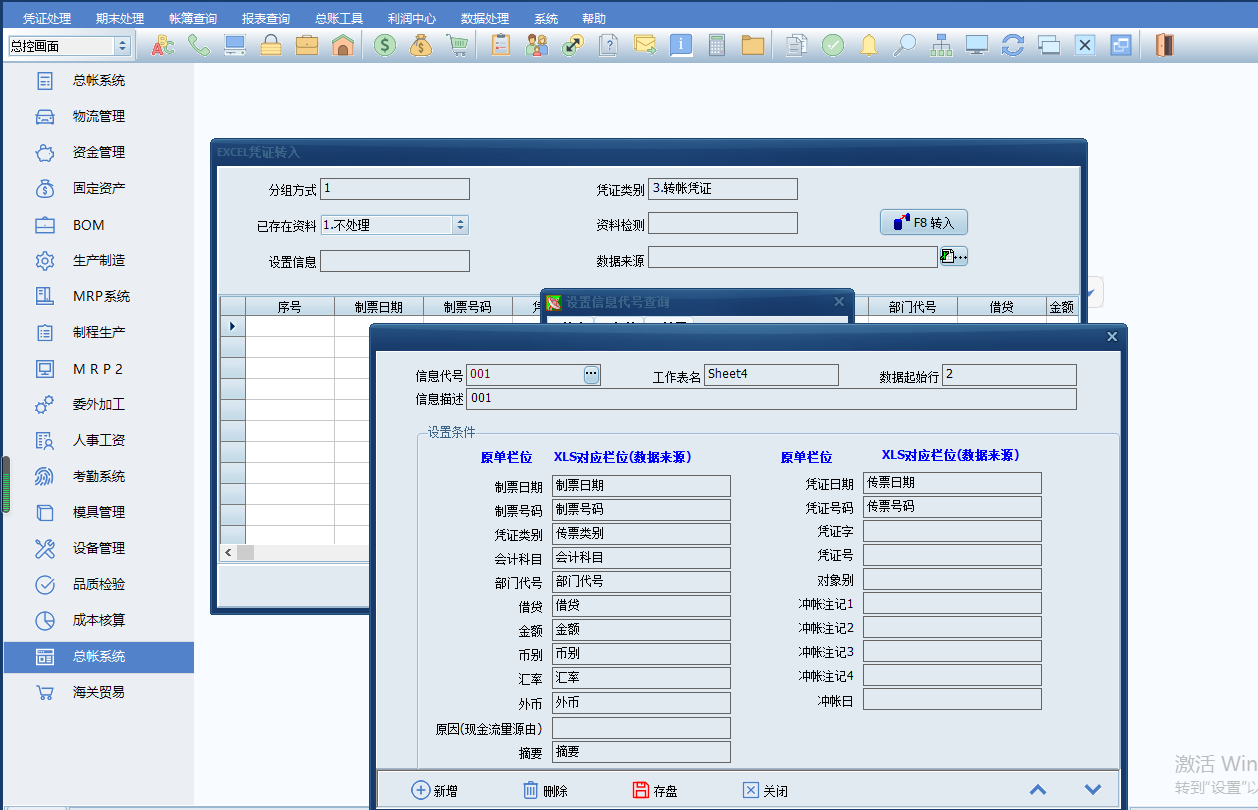Click the copy documents toolbar icon
This screenshot has height=810, width=1258.
tap(797, 45)
